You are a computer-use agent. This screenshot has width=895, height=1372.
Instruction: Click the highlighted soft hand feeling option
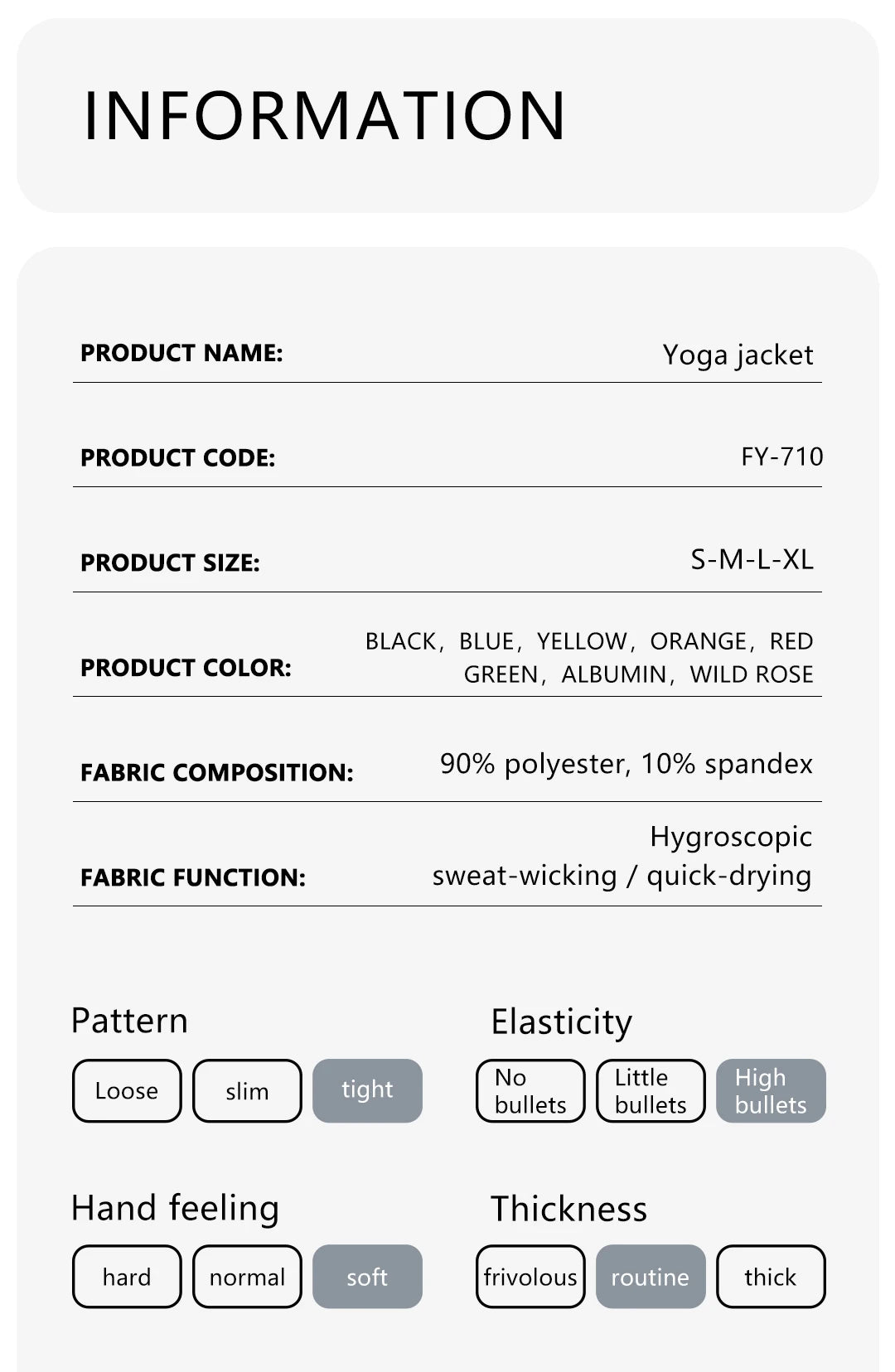pyautogui.click(x=367, y=1277)
